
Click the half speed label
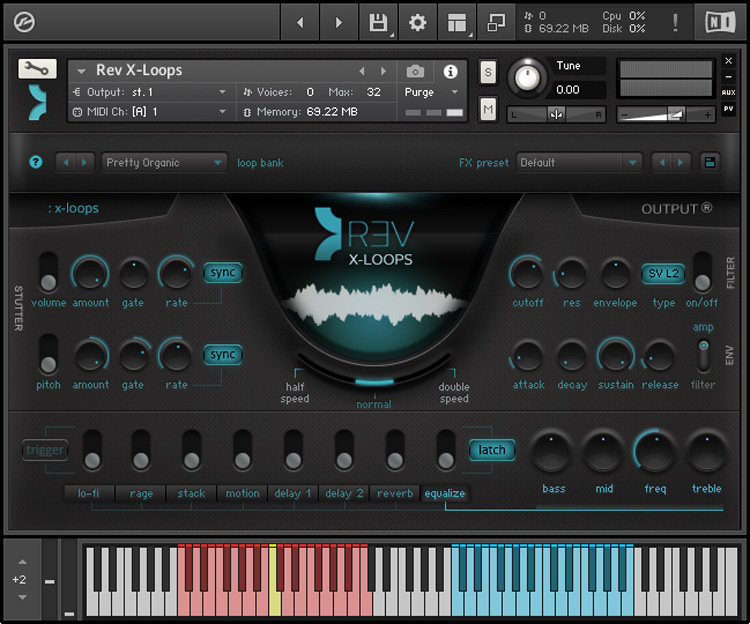pyautogui.click(x=295, y=393)
